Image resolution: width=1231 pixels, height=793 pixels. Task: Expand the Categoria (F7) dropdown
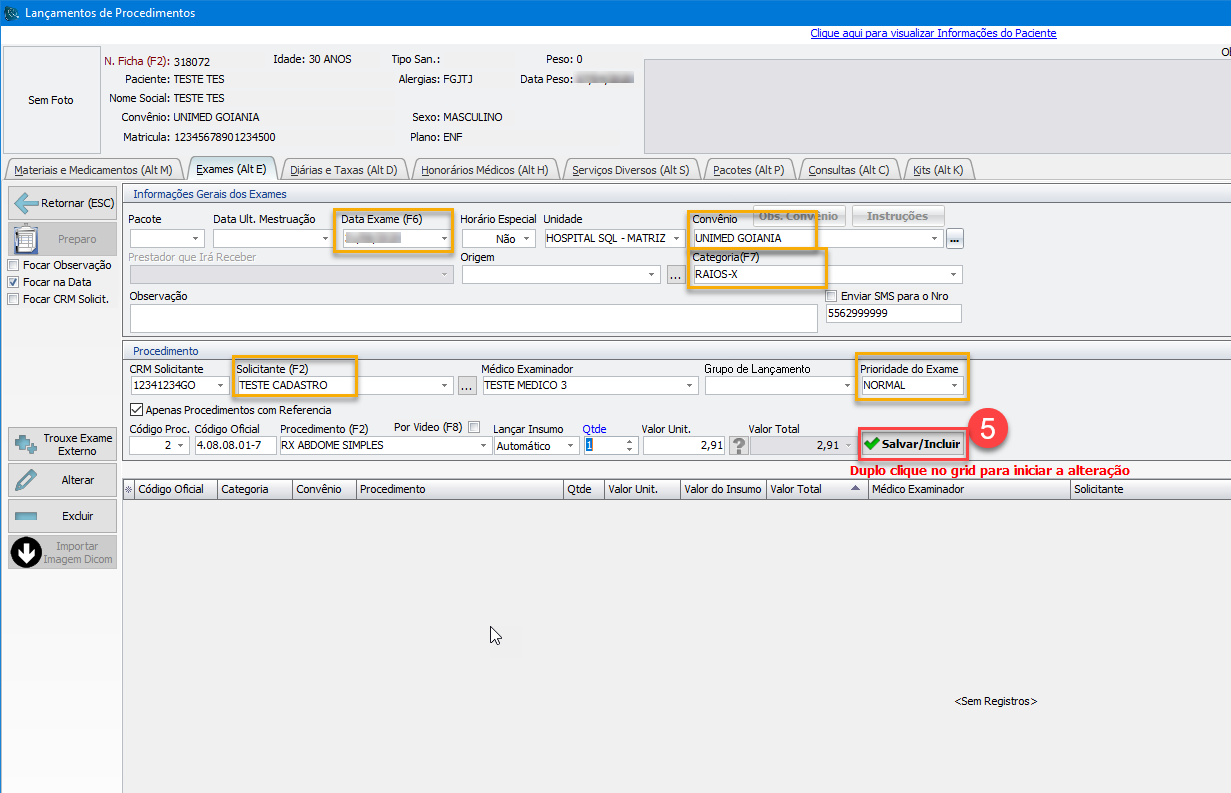[954, 274]
